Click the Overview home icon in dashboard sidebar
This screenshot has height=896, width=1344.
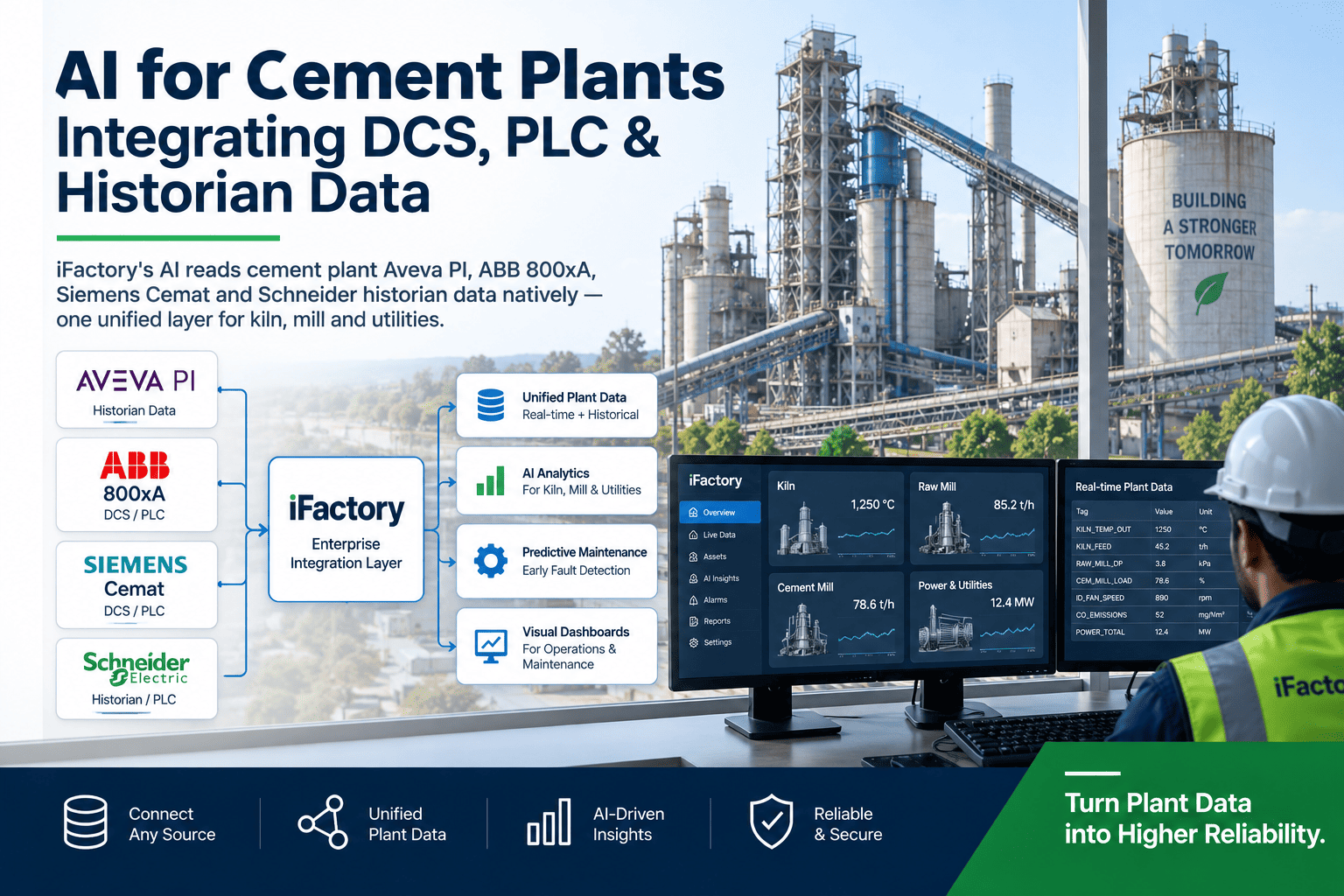[x=694, y=513]
